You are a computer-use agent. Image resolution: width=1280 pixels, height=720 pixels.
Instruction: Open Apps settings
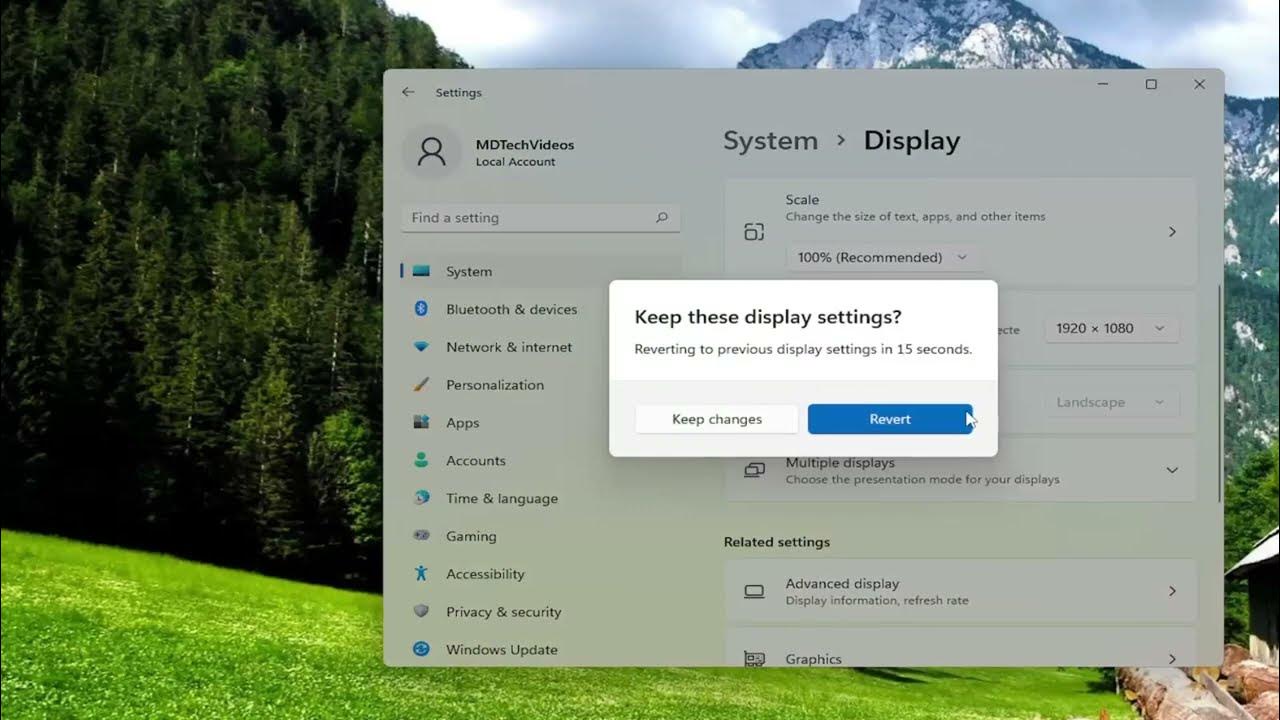[541, 423]
